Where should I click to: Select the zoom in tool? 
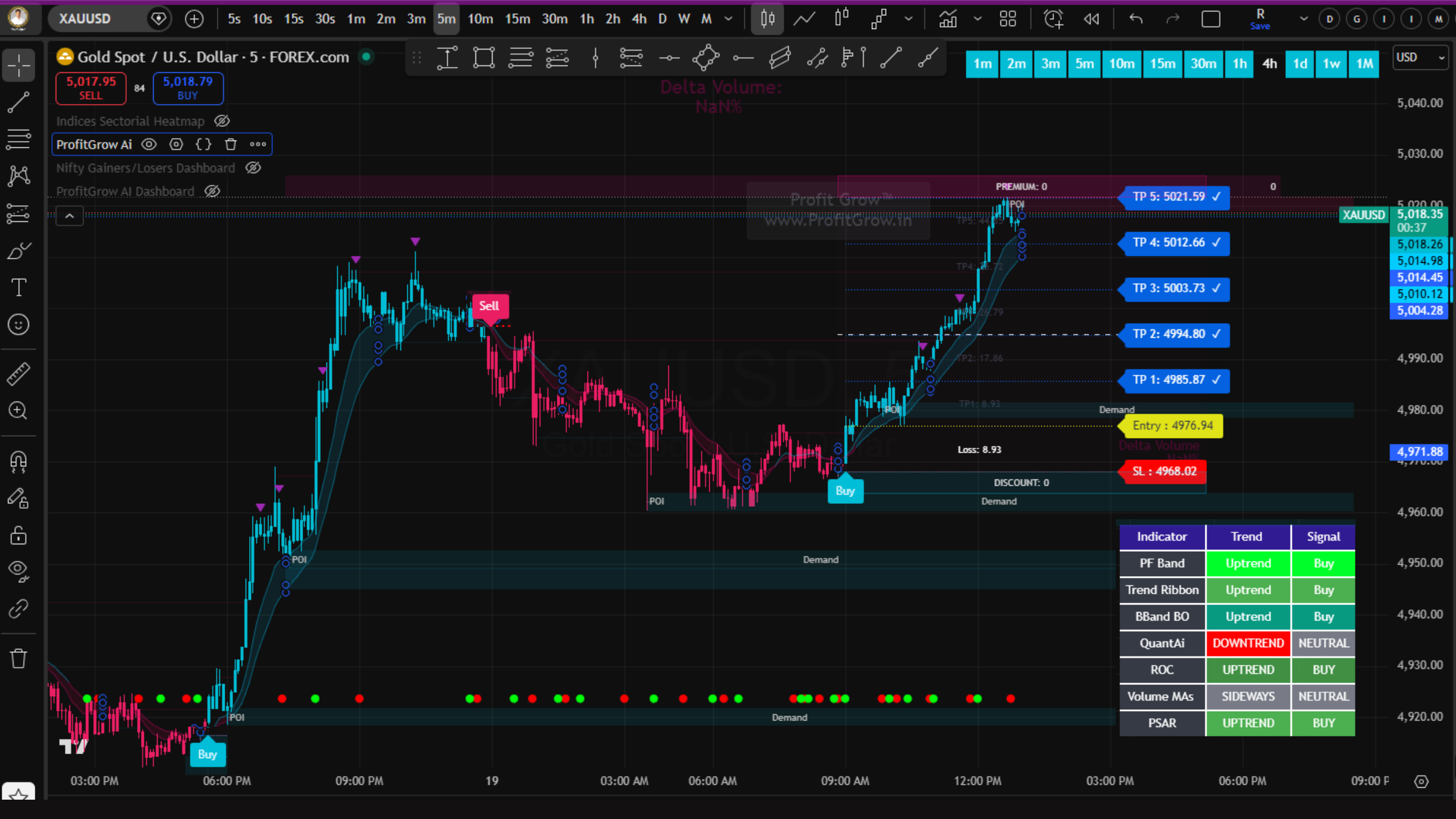[x=19, y=411]
